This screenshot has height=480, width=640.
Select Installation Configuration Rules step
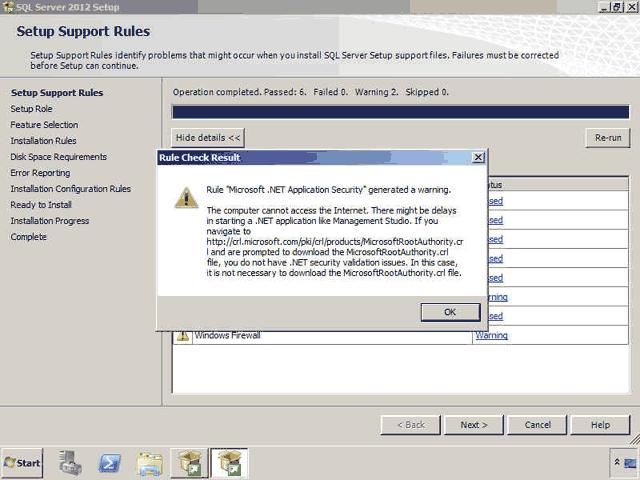(71, 189)
